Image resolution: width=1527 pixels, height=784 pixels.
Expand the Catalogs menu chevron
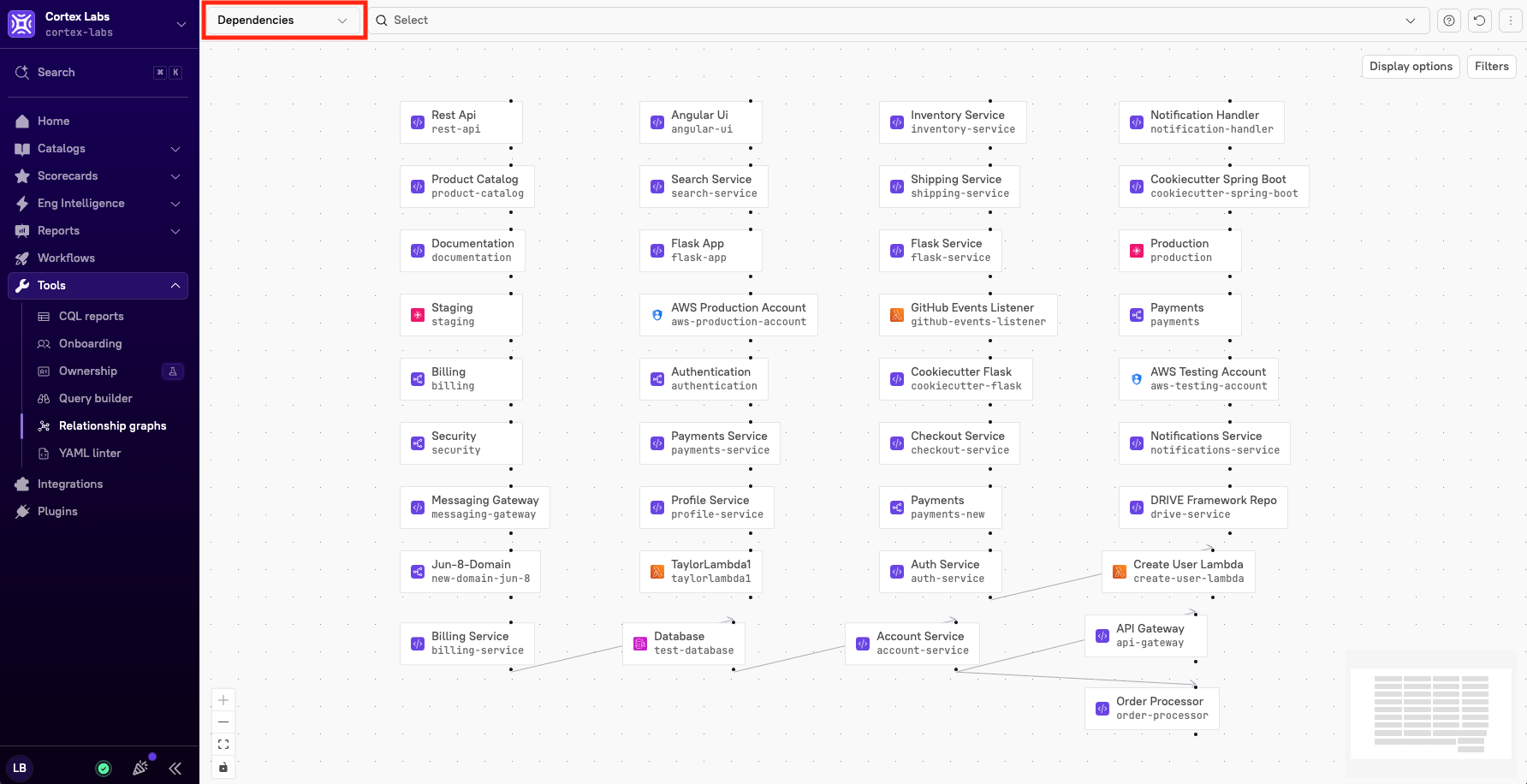[x=175, y=149]
